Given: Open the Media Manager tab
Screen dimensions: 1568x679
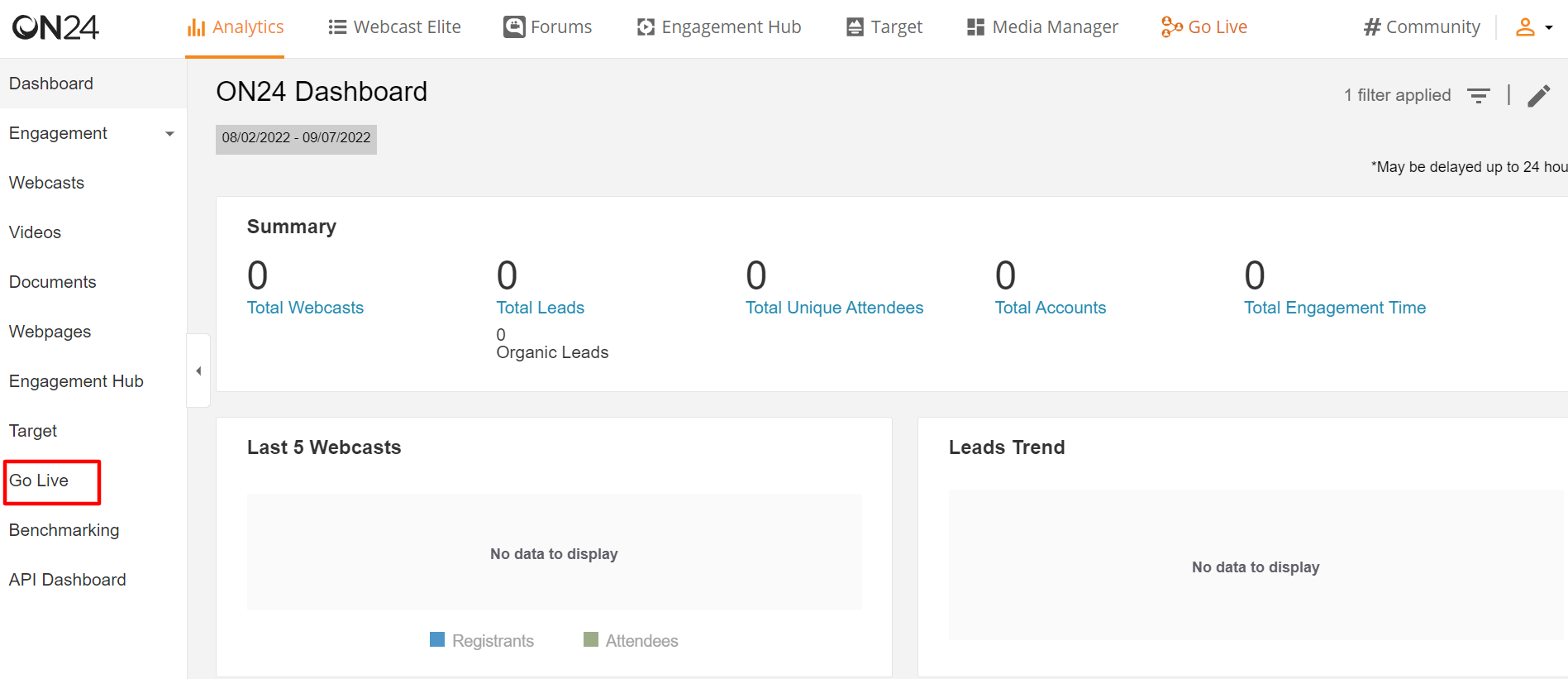Looking at the screenshot, I should [1041, 27].
